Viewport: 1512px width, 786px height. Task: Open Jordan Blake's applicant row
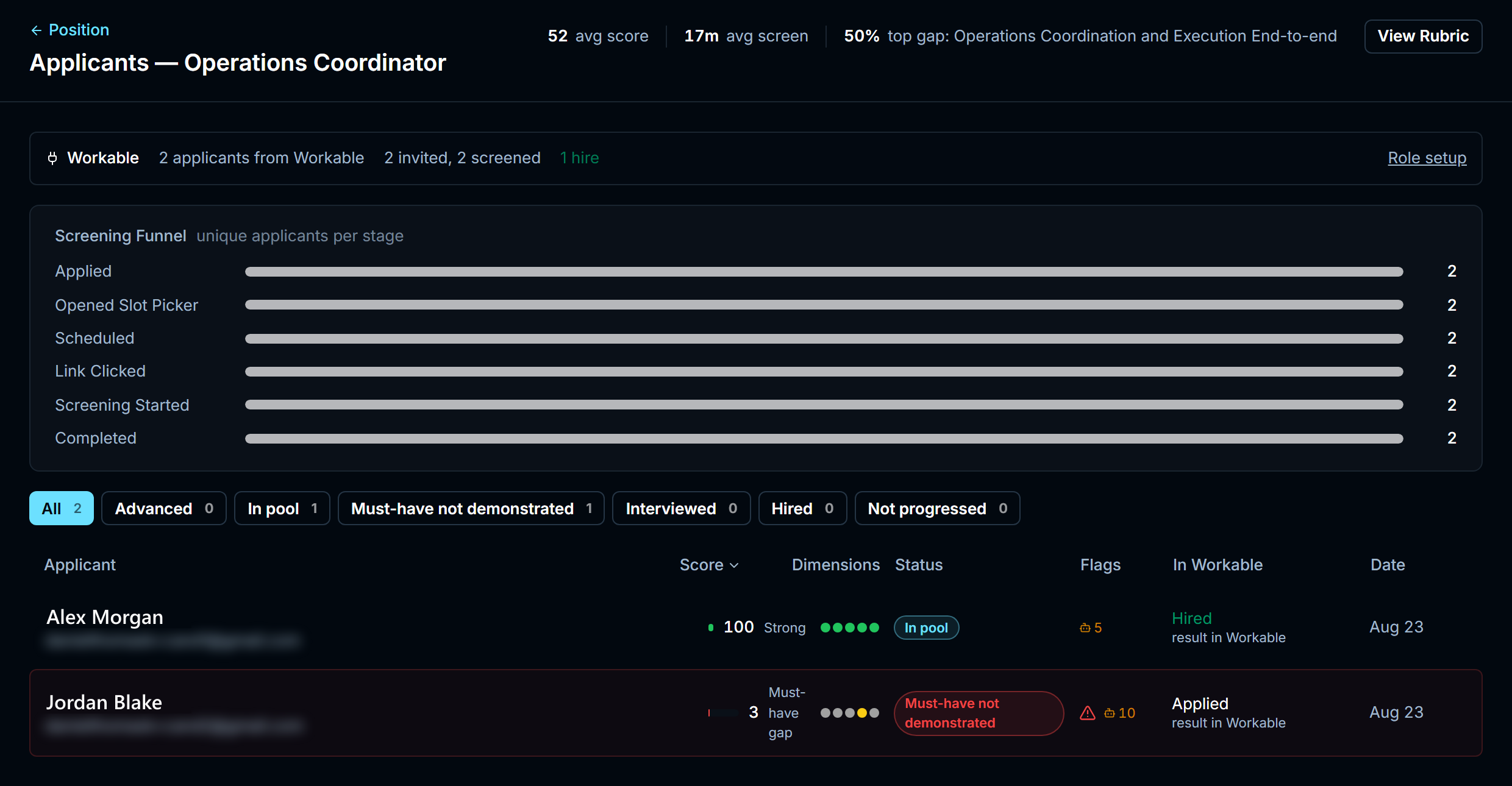coord(756,713)
